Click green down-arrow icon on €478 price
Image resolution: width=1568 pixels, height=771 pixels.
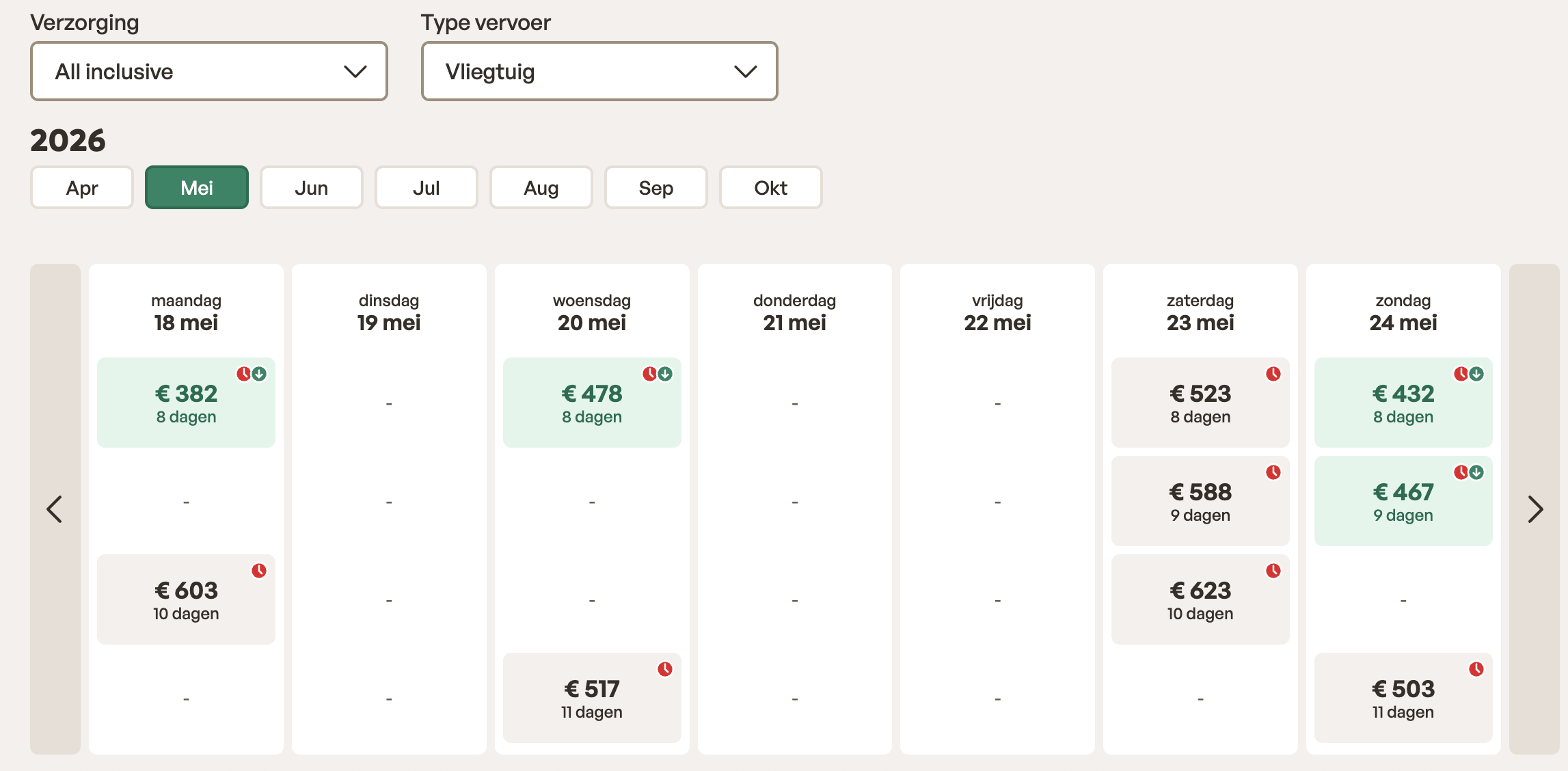[666, 374]
